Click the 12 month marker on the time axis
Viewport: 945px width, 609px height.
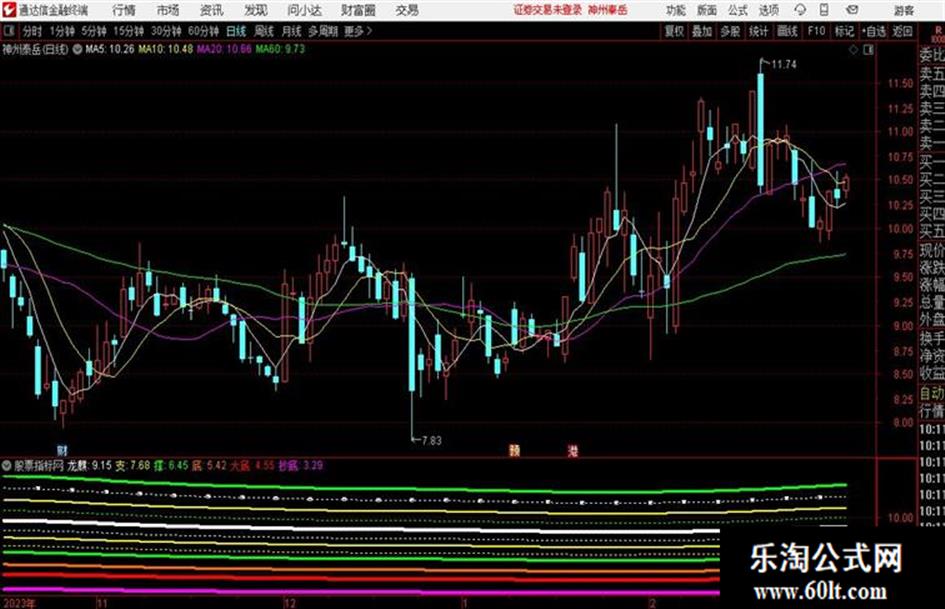(290, 603)
